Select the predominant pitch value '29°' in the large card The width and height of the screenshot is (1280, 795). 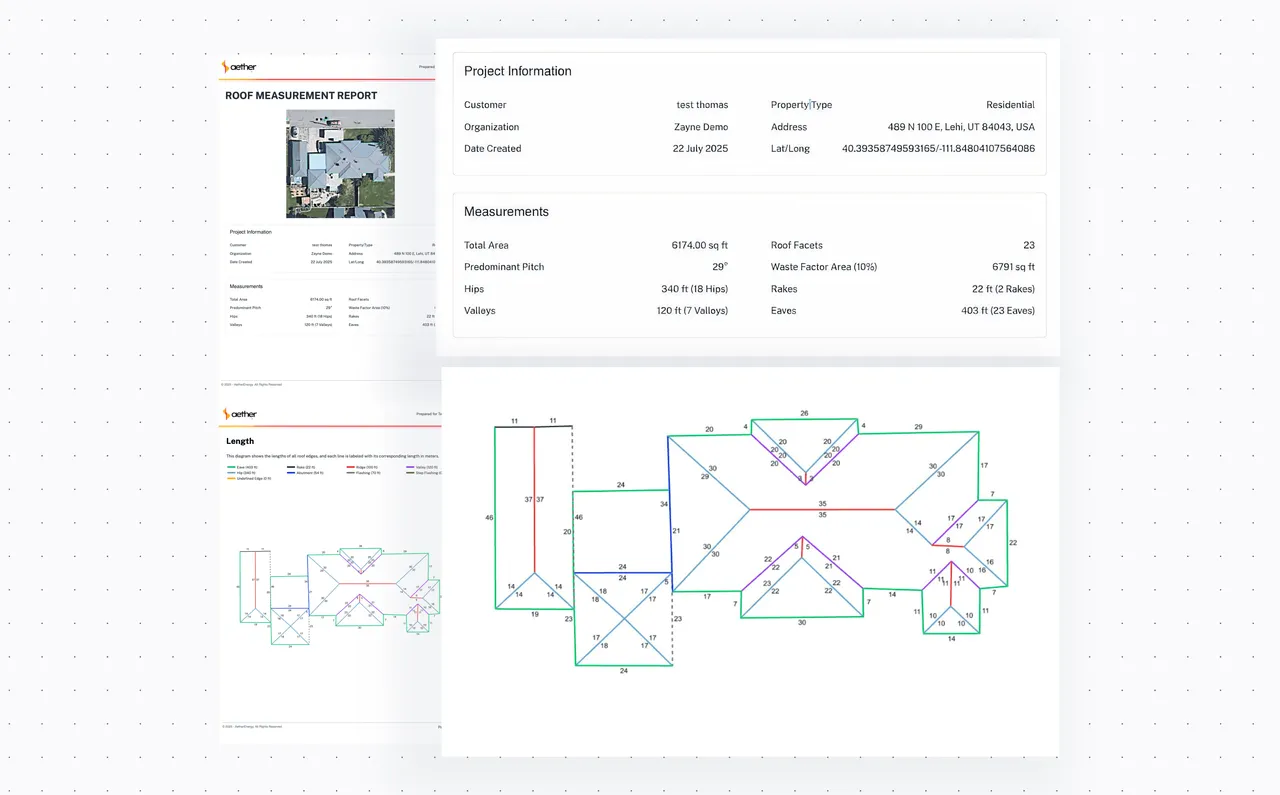(x=719, y=267)
